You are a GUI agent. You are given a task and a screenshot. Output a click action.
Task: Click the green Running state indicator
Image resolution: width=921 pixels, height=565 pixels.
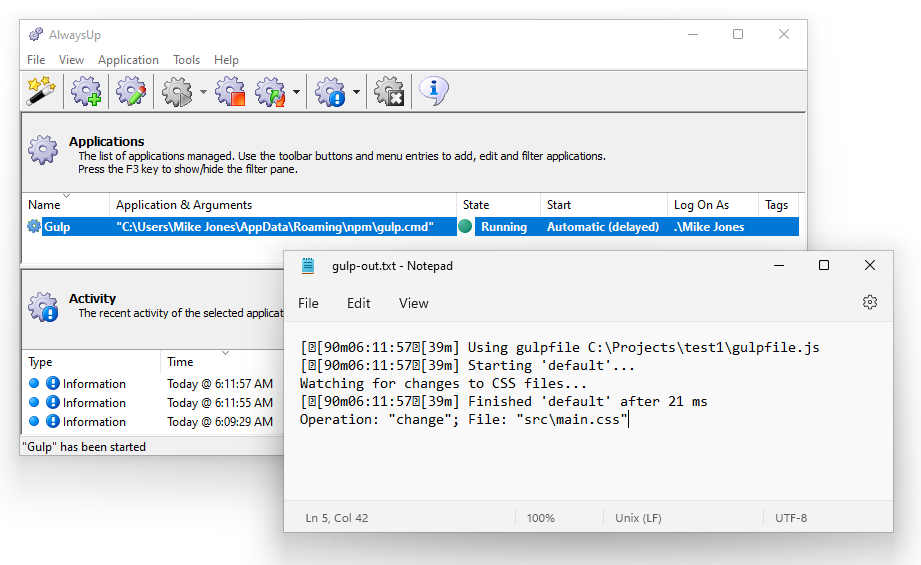(465, 226)
